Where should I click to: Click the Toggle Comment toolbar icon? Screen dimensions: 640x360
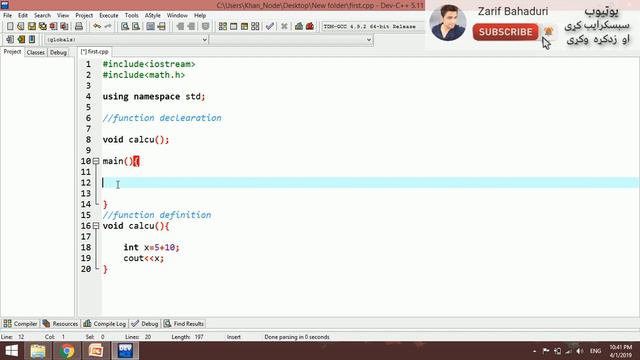pyautogui.click(x=205, y=27)
